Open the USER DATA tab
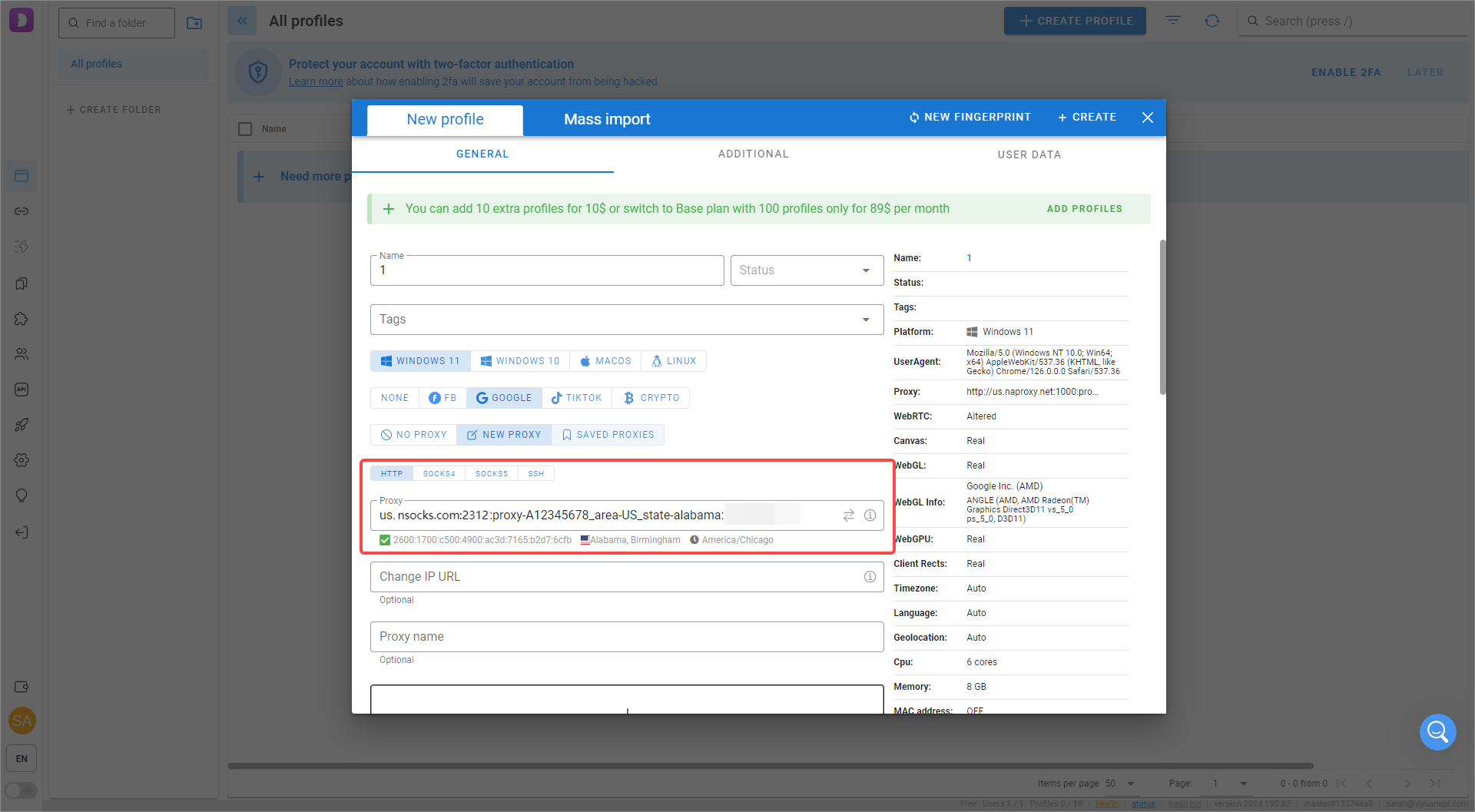 [1029, 154]
